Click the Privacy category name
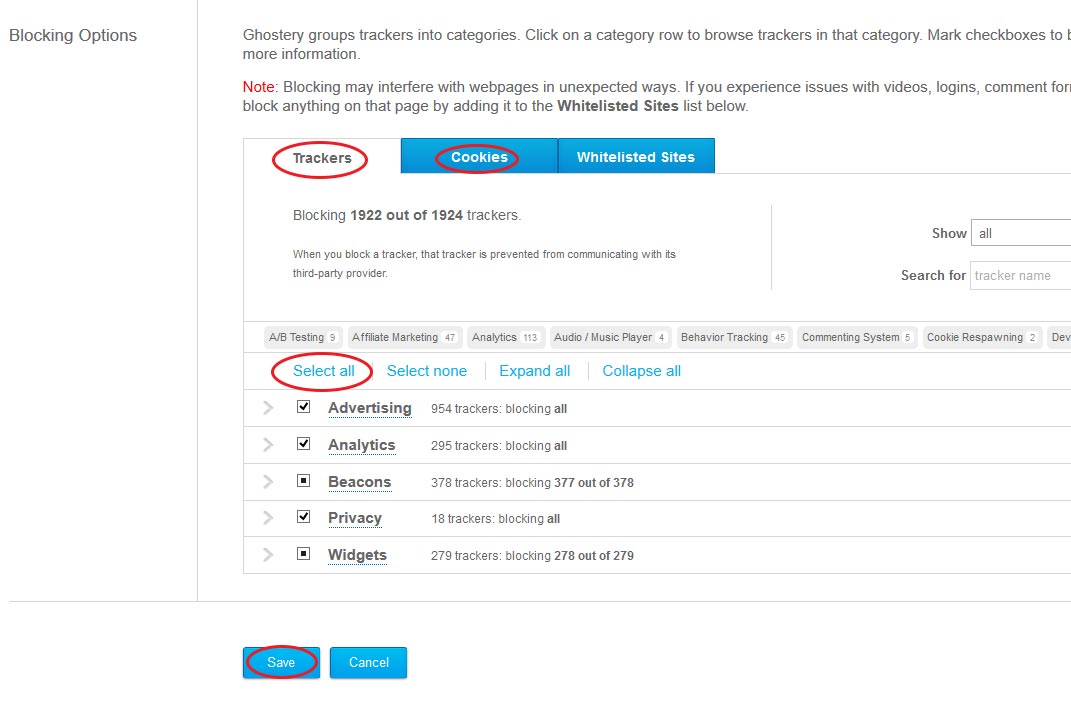 click(x=354, y=518)
